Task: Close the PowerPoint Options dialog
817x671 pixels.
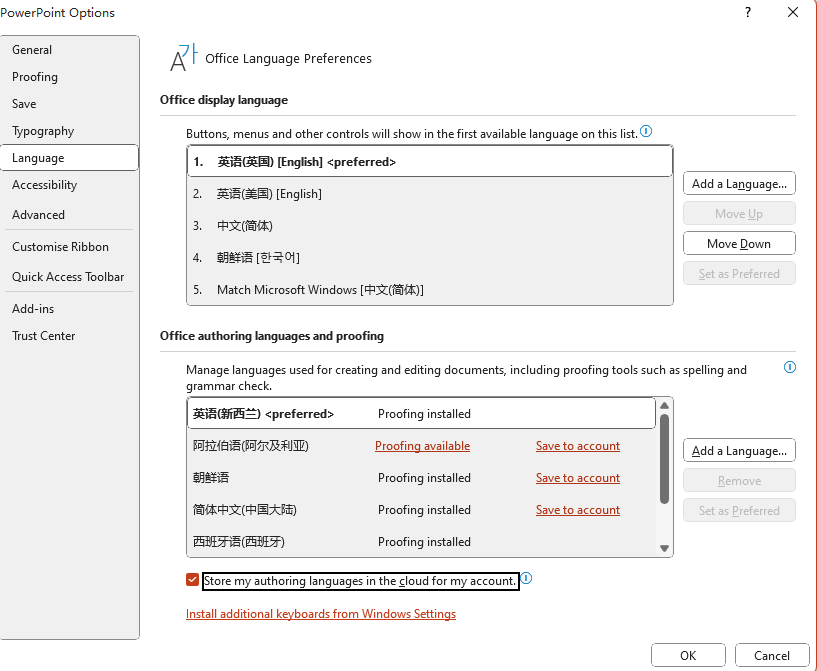Action: [x=793, y=12]
